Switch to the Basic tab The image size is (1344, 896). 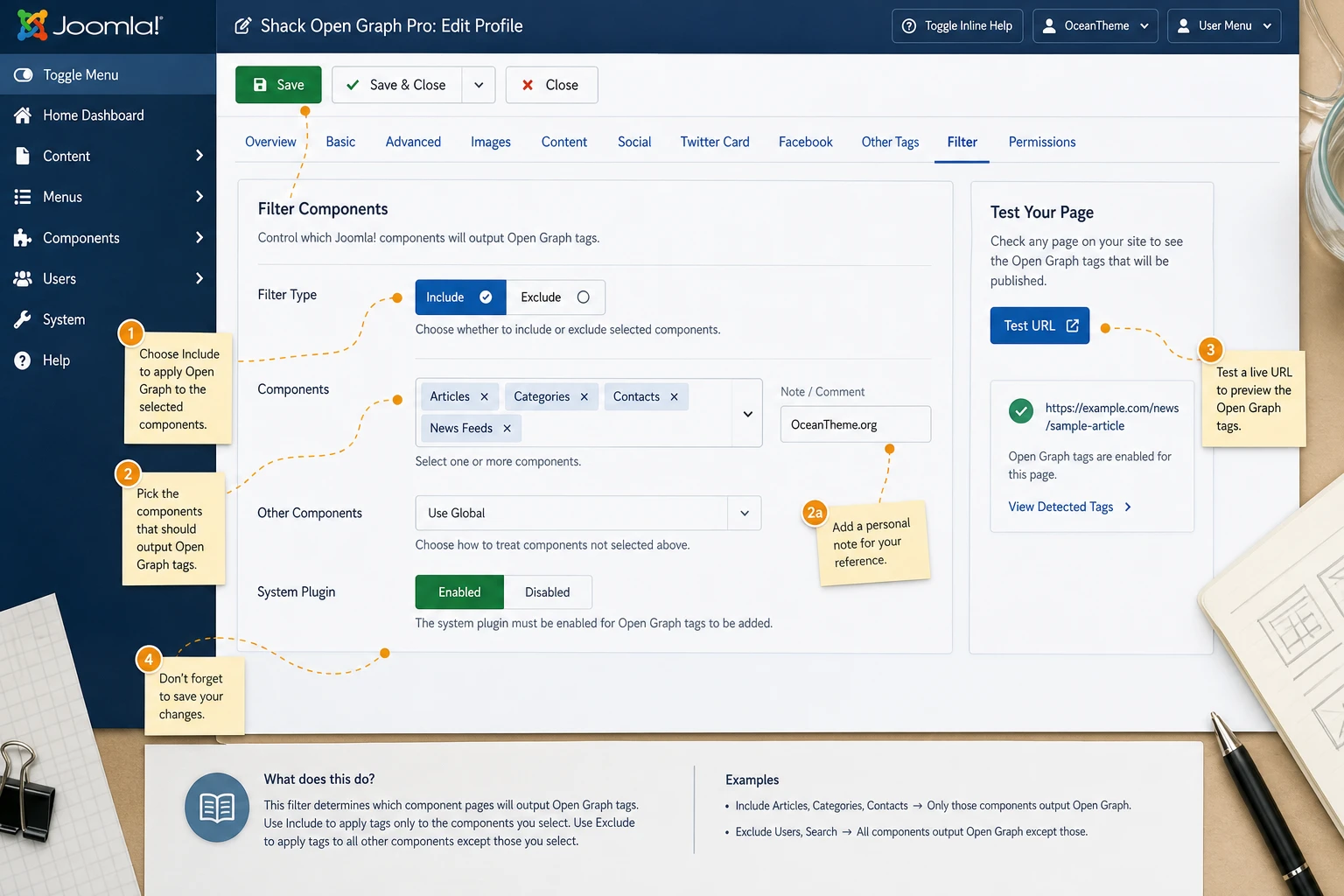340,142
